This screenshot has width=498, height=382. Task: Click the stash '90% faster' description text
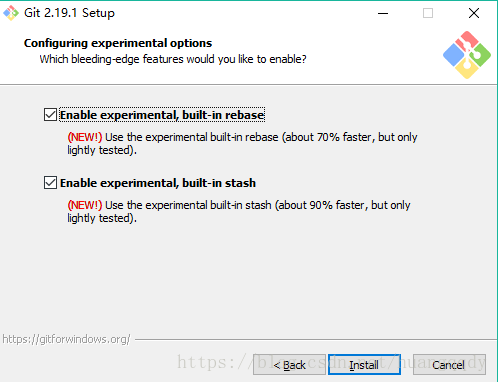click(x=239, y=212)
